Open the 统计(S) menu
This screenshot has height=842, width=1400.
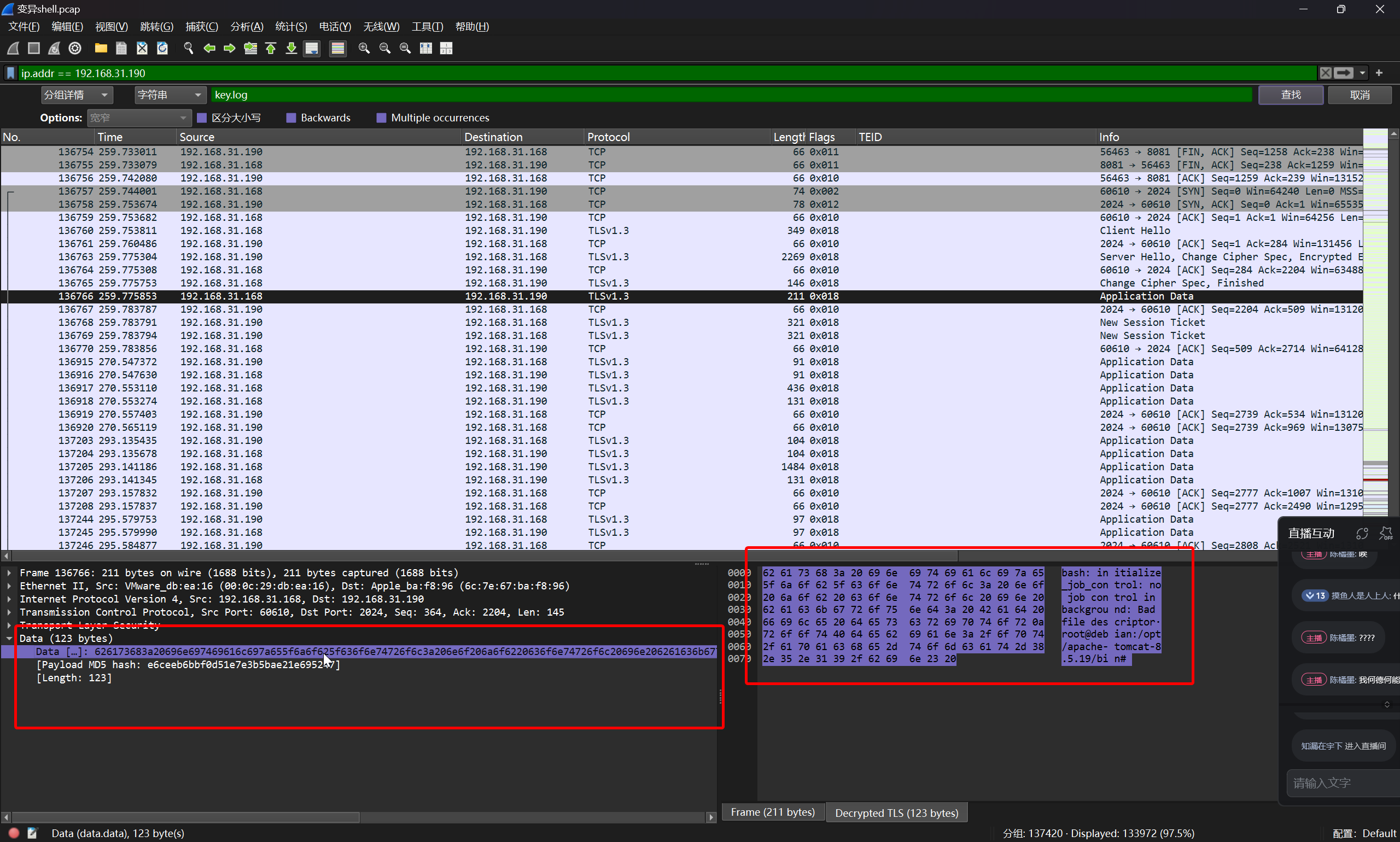(x=291, y=27)
